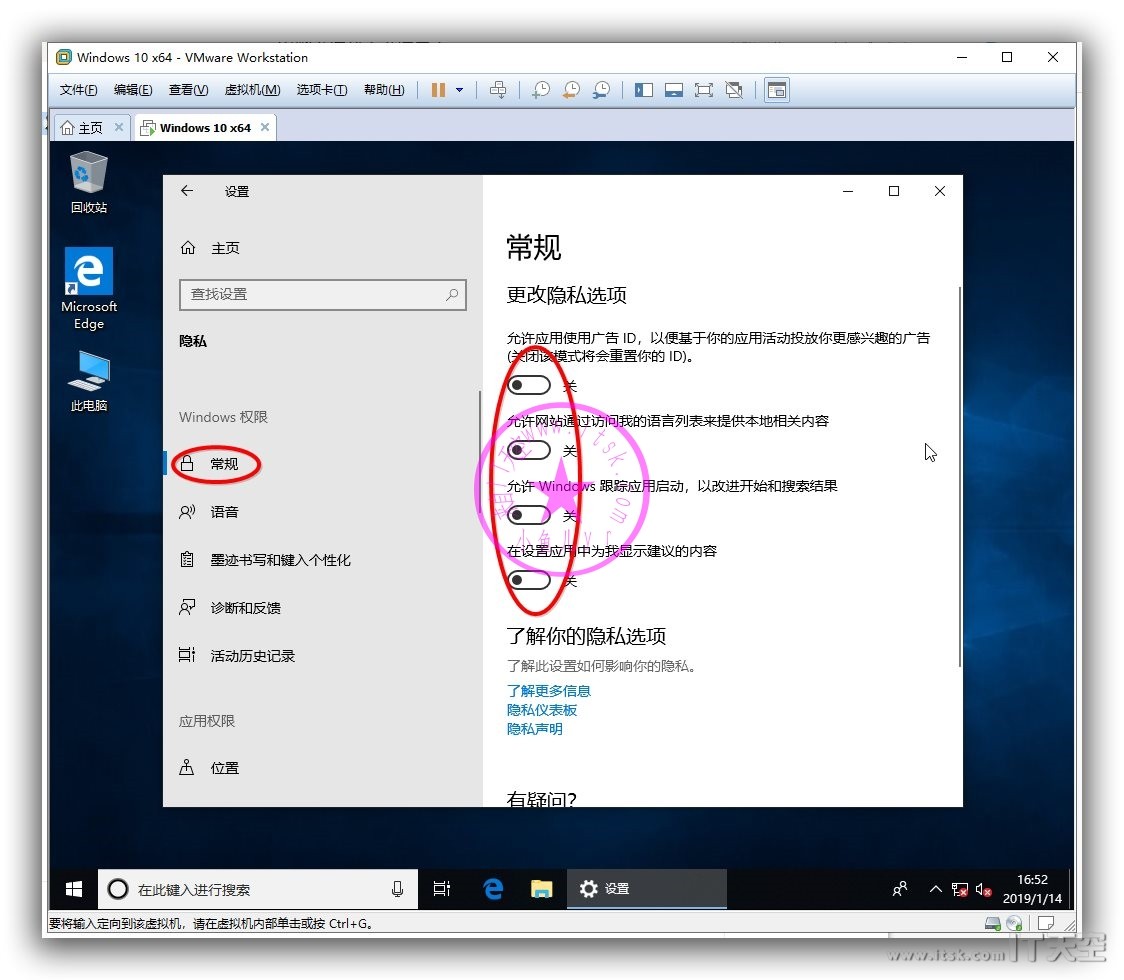
Task: Click the console view toolbar icon
Action: point(777,90)
